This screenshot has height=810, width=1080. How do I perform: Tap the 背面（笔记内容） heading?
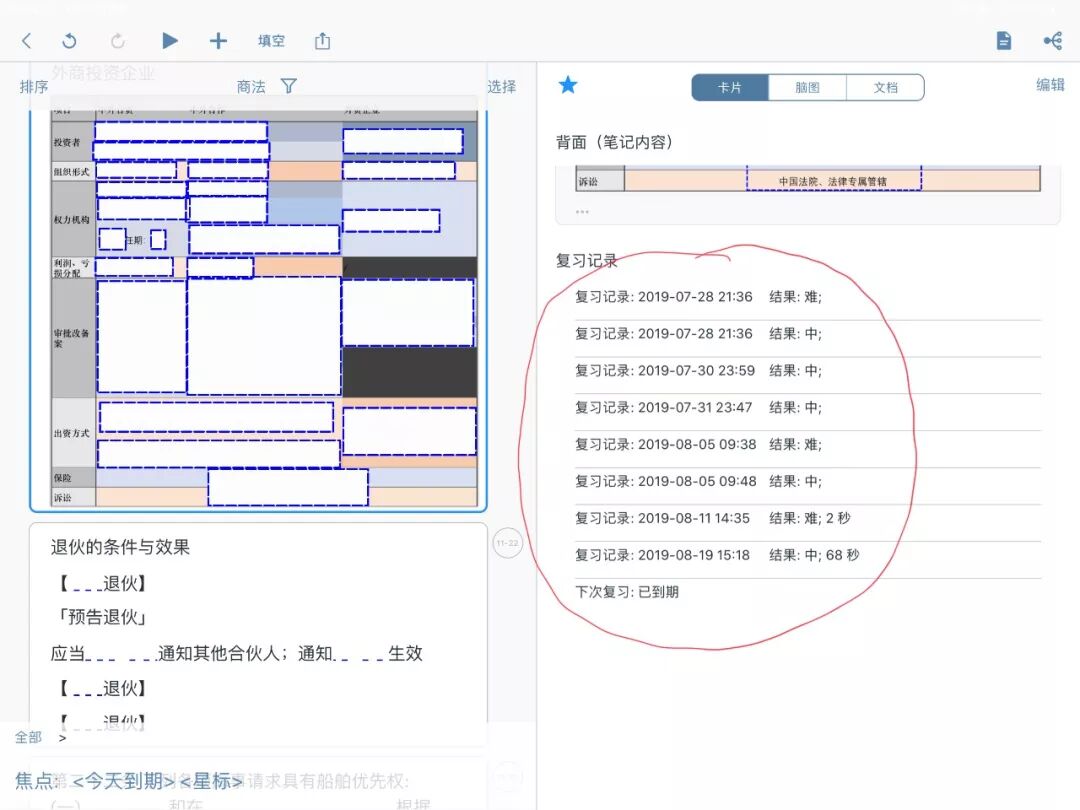coord(614,143)
